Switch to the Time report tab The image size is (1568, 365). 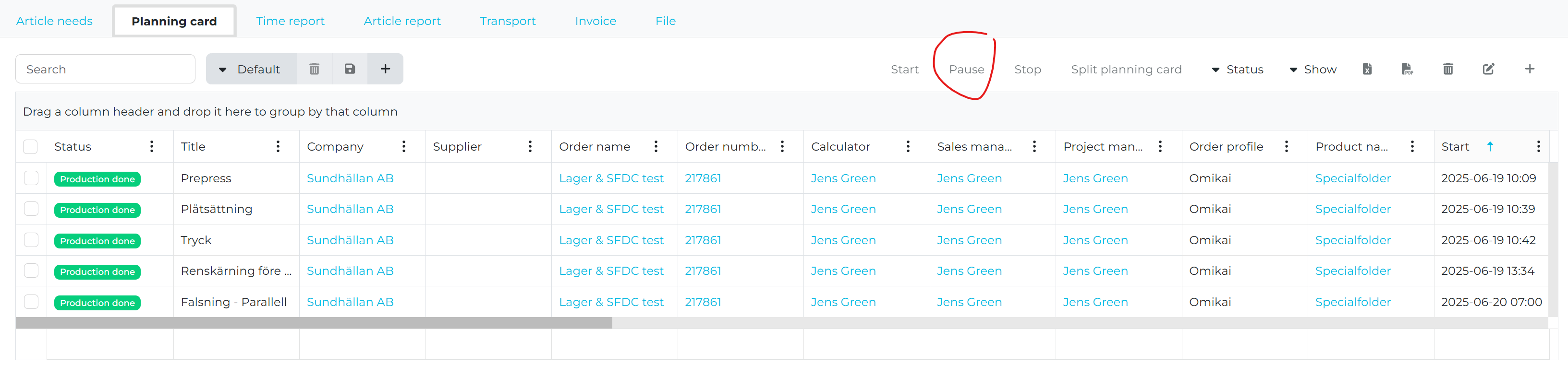290,21
